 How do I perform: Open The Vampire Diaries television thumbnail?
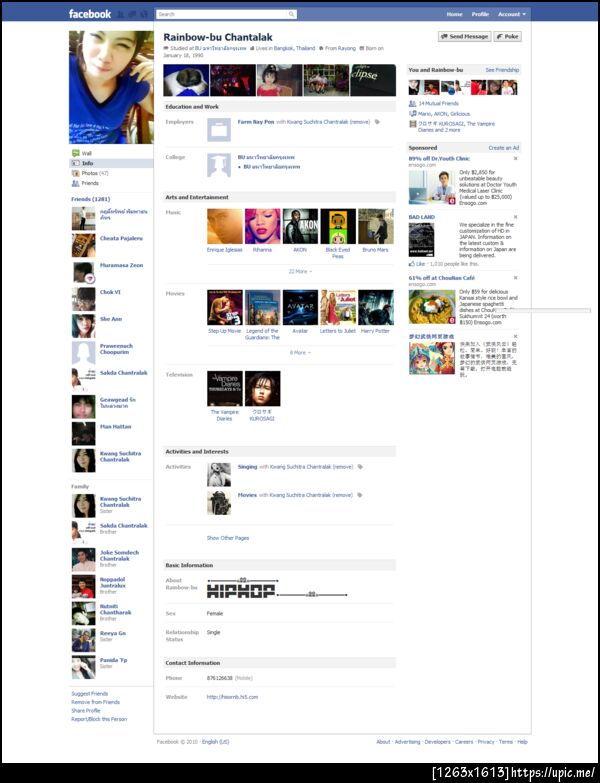point(225,389)
